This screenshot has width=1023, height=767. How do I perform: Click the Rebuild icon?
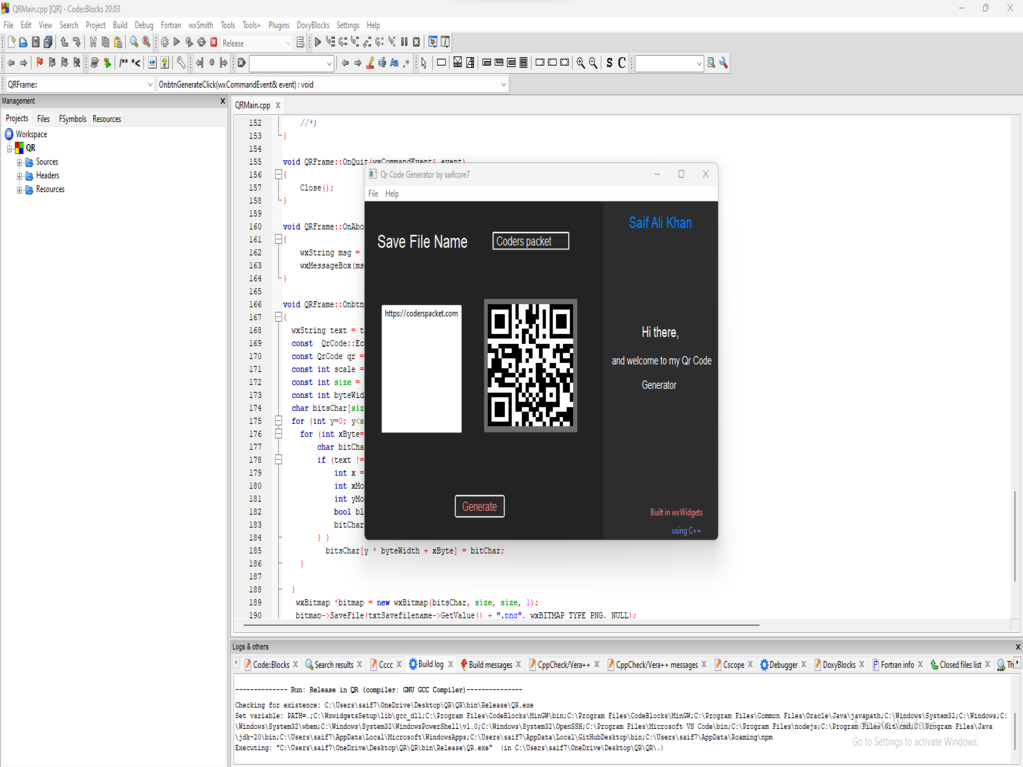[201, 42]
